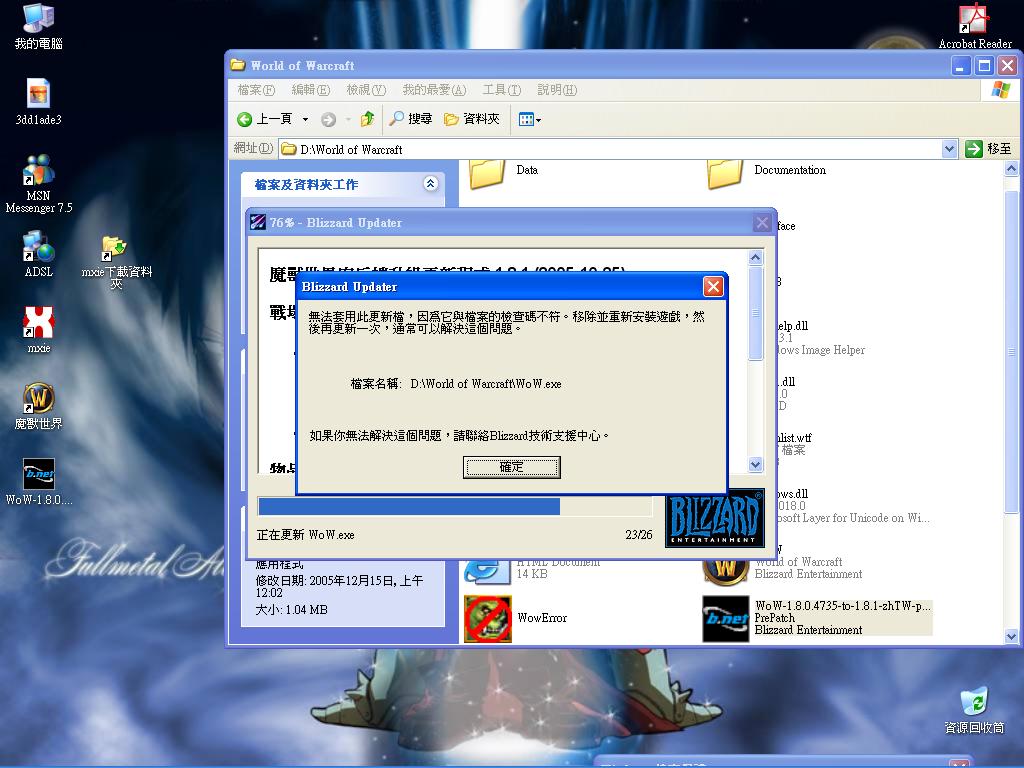Expand the back history dropdown arrow
This screenshot has height=768, width=1024.
click(305, 120)
